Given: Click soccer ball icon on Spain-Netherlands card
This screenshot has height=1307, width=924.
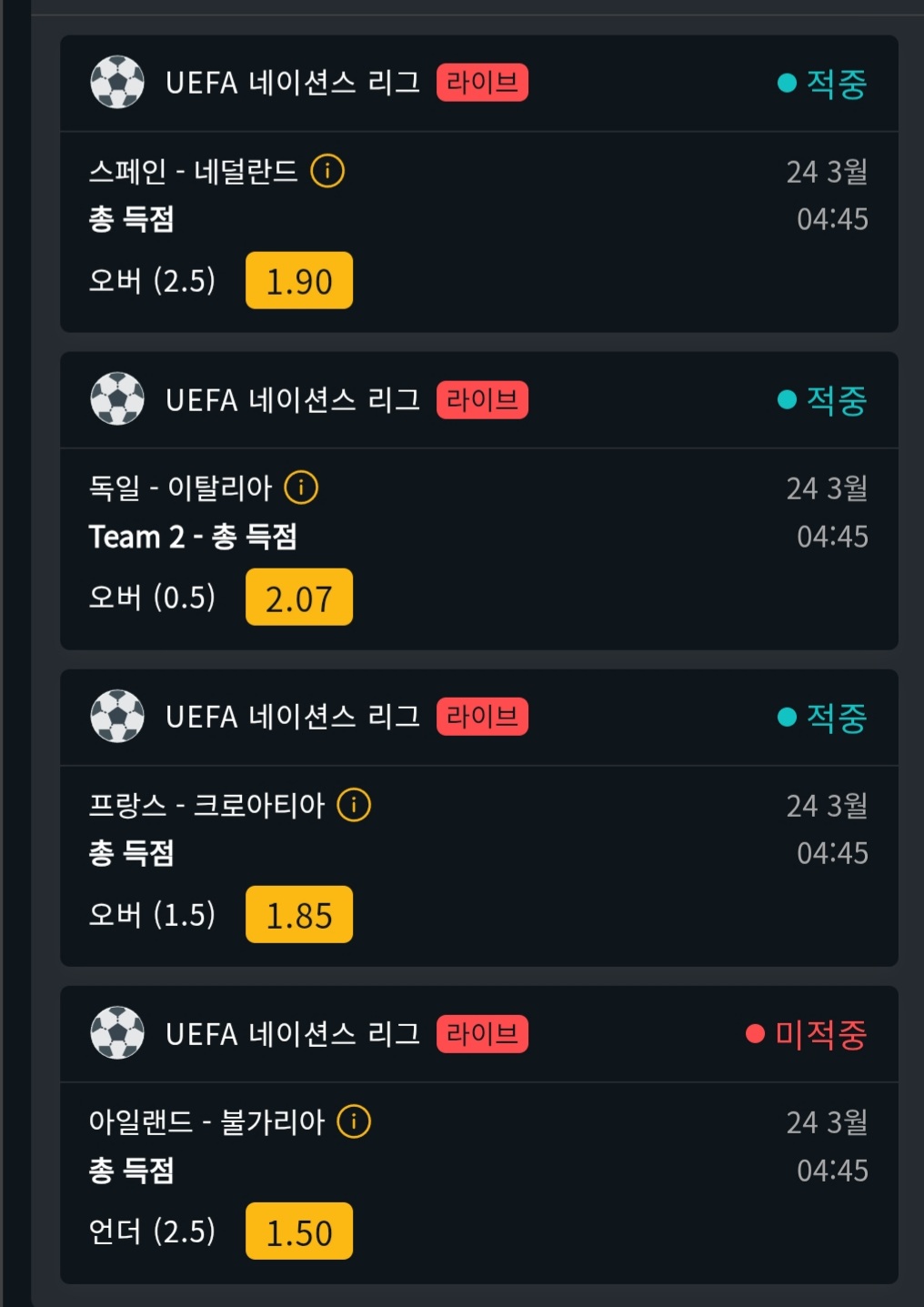Looking at the screenshot, I should pos(117,83).
